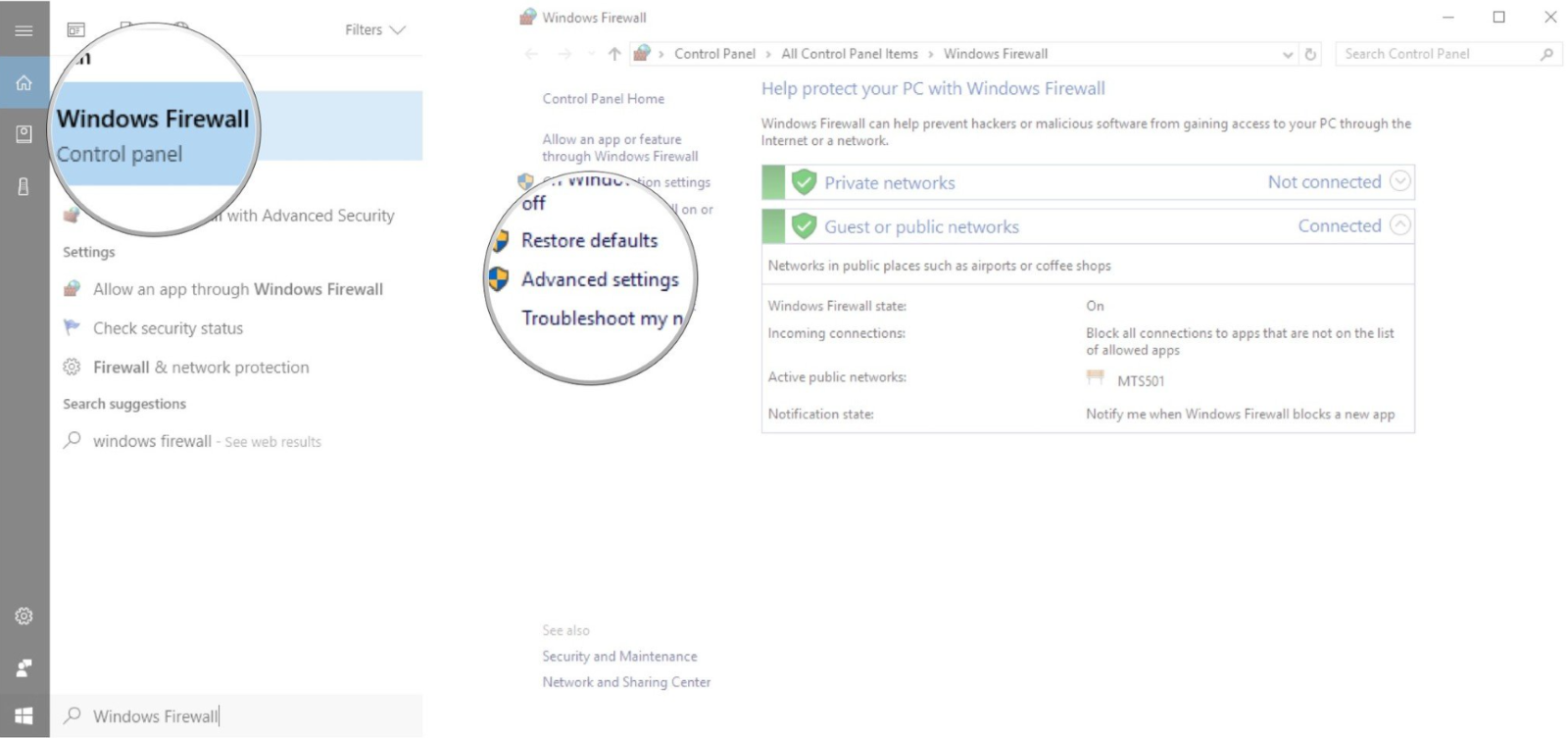Click the MTS501 network icon
1568x738 pixels.
click(1095, 378)
